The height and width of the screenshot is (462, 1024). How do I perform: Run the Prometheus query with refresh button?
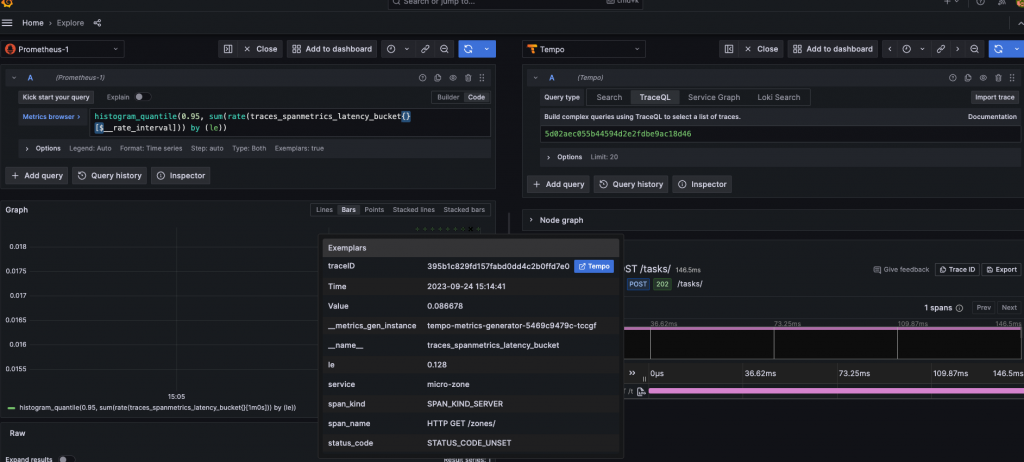468,49
